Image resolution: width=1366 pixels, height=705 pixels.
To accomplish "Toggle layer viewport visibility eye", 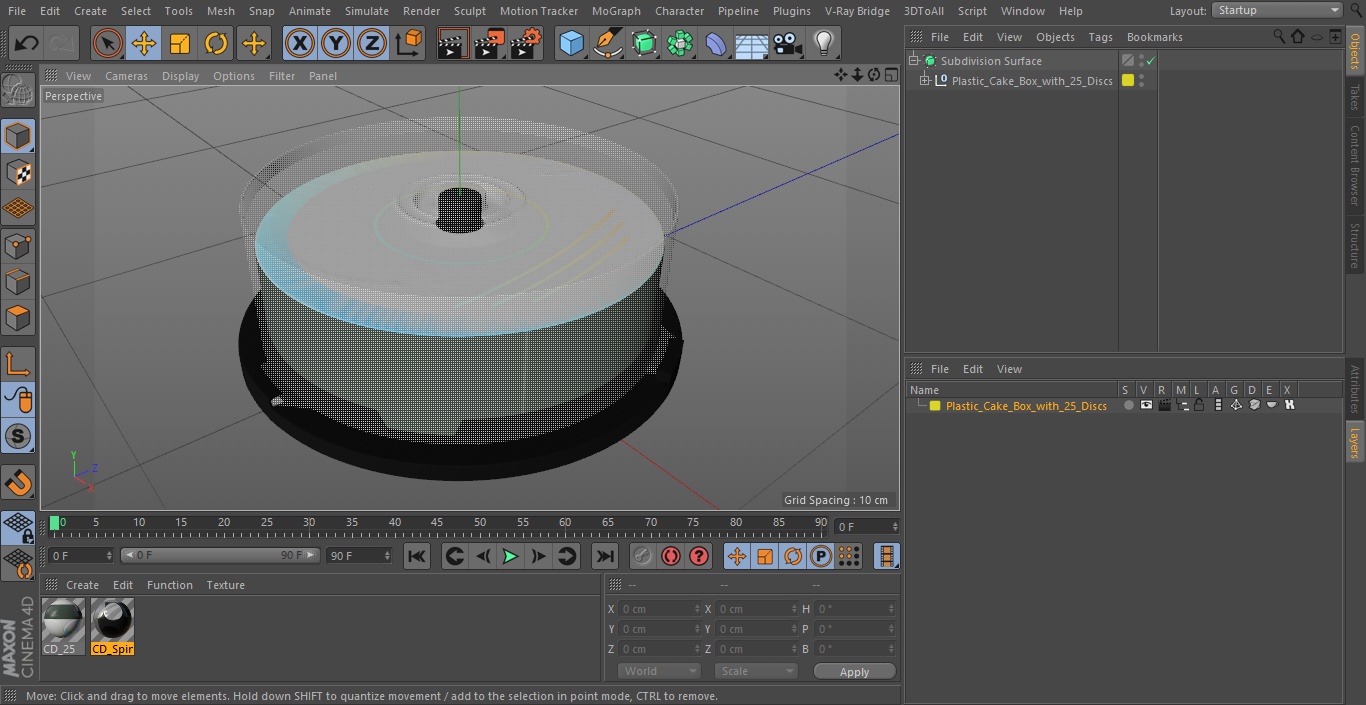I will click(1146, 406).
